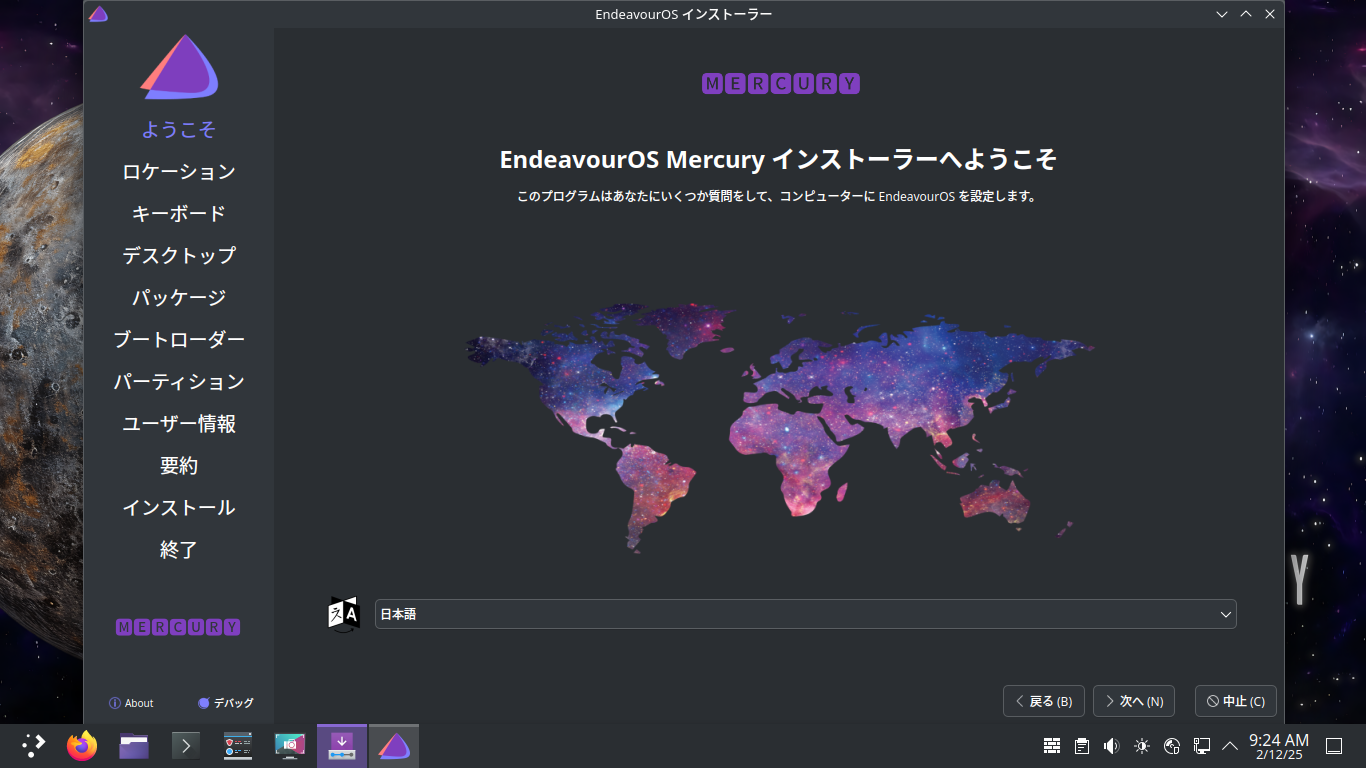The image size is (1366, 768).
Task: Open the 日本語 language dropdown
Action: point(805,614)
